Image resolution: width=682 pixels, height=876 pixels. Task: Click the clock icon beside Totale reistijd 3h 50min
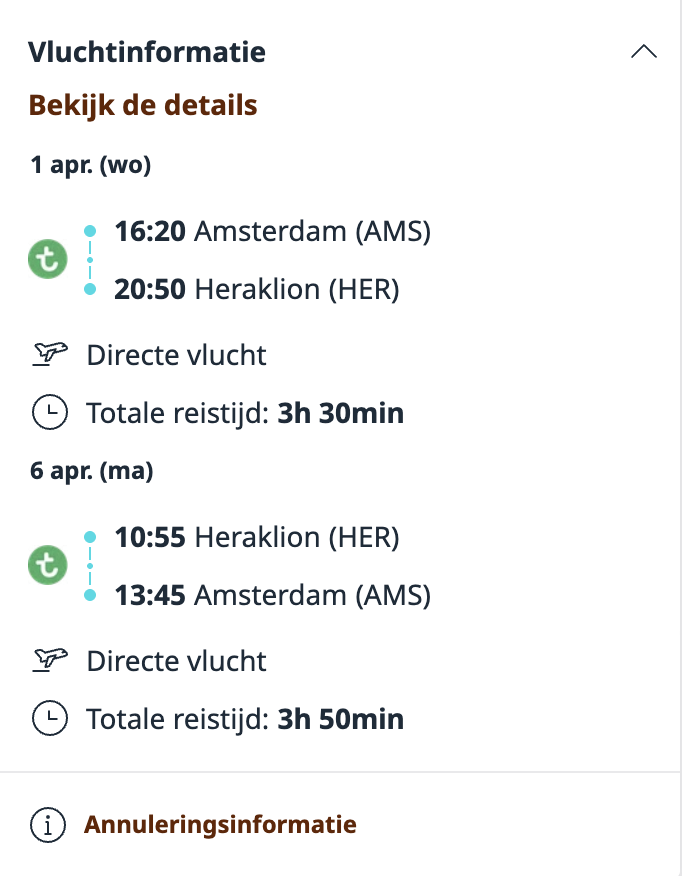48,718
